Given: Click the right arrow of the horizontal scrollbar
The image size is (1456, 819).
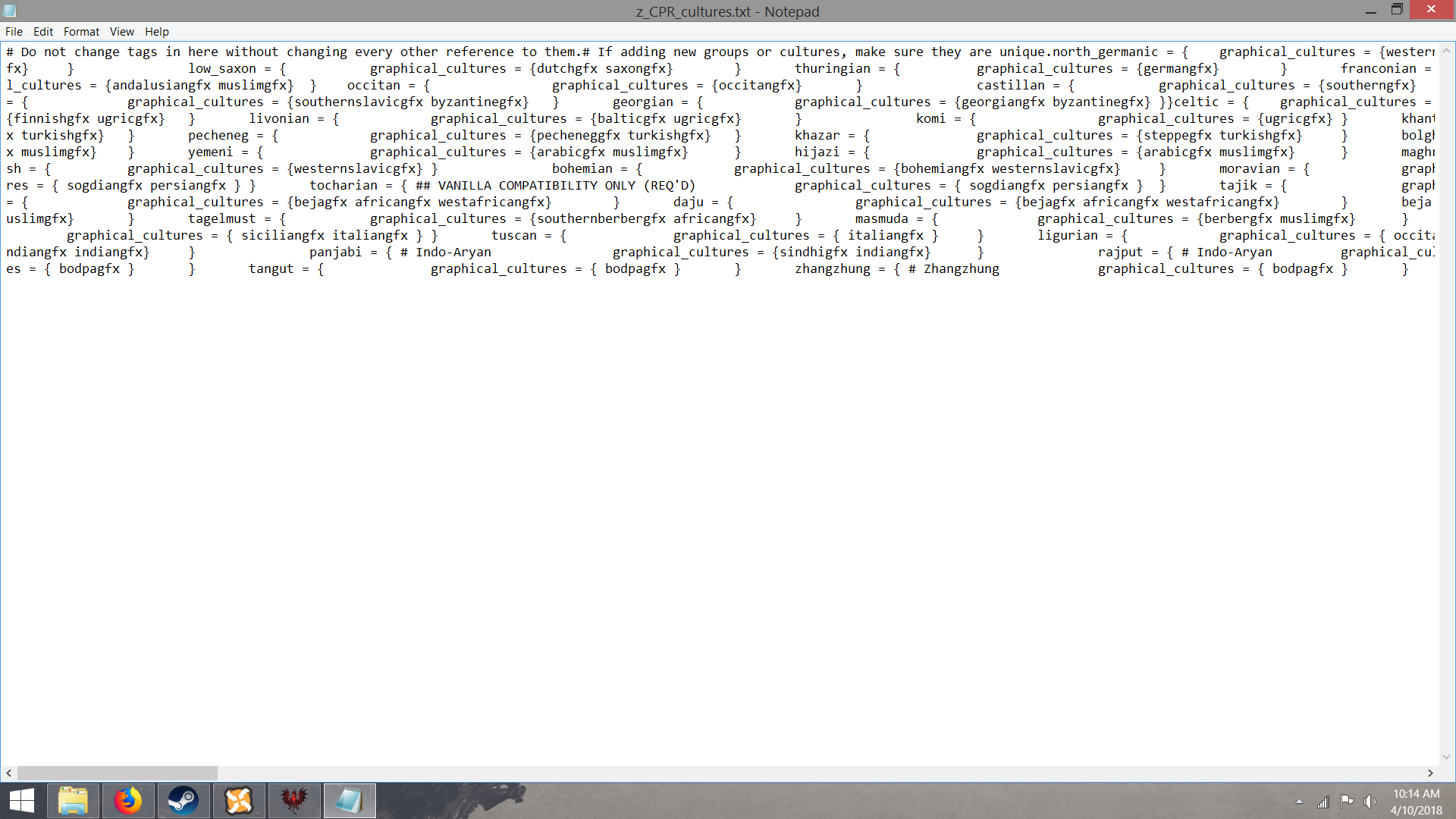Looking at the screenshot, I should point(1429,772).
